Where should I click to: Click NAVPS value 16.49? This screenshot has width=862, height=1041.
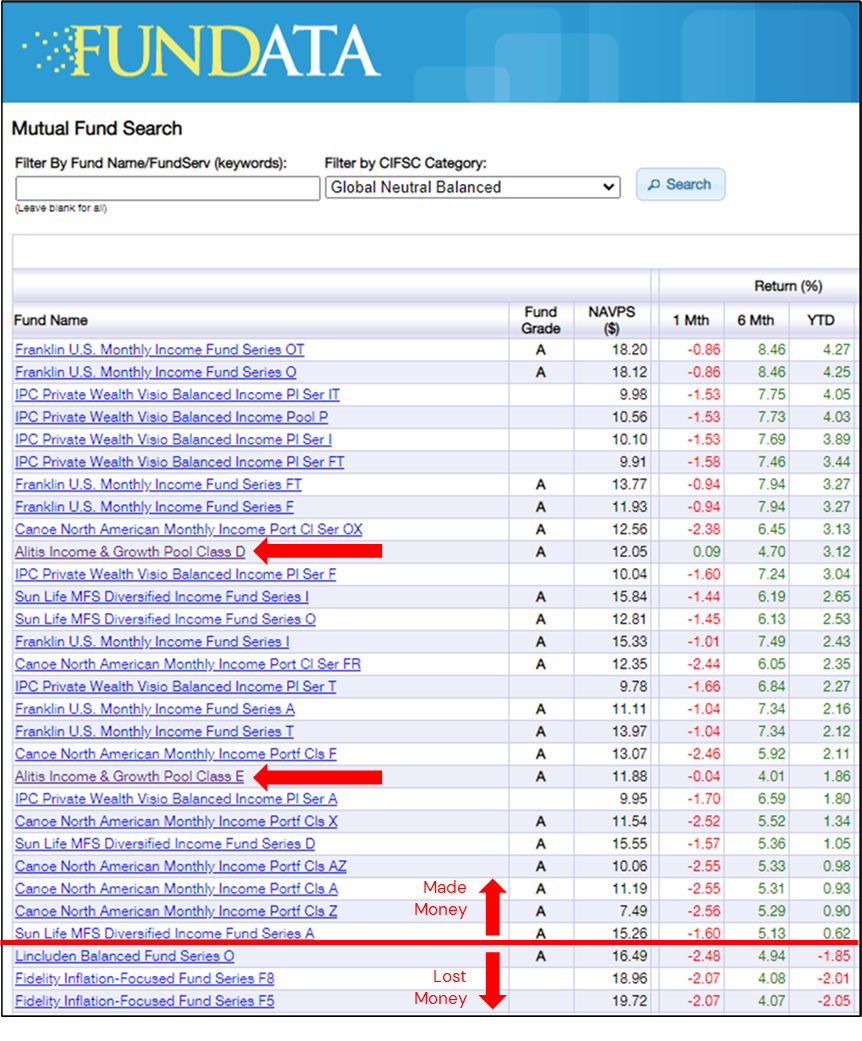point(629,957)
